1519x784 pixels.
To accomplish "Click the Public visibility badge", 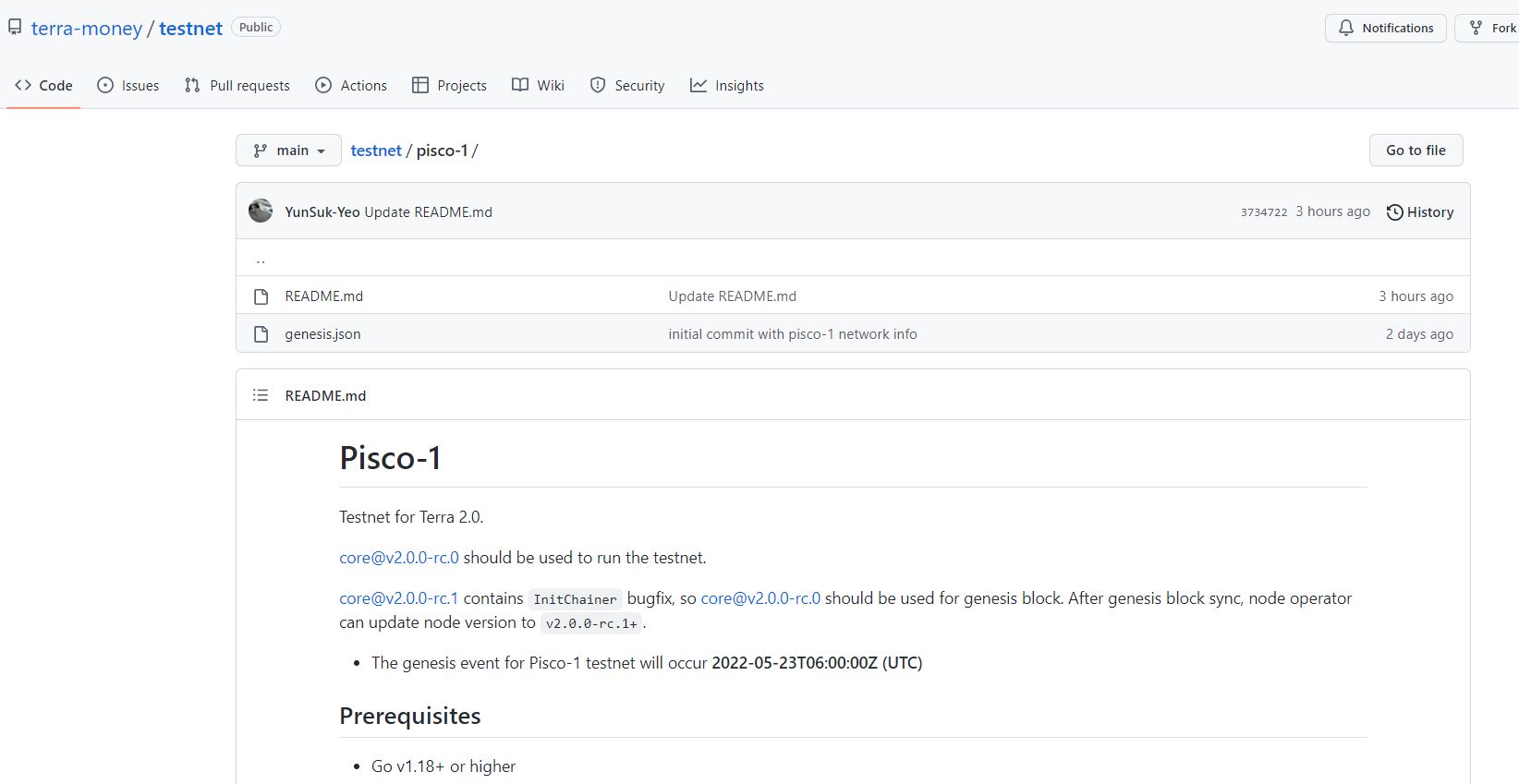I will tap(256, 28).
